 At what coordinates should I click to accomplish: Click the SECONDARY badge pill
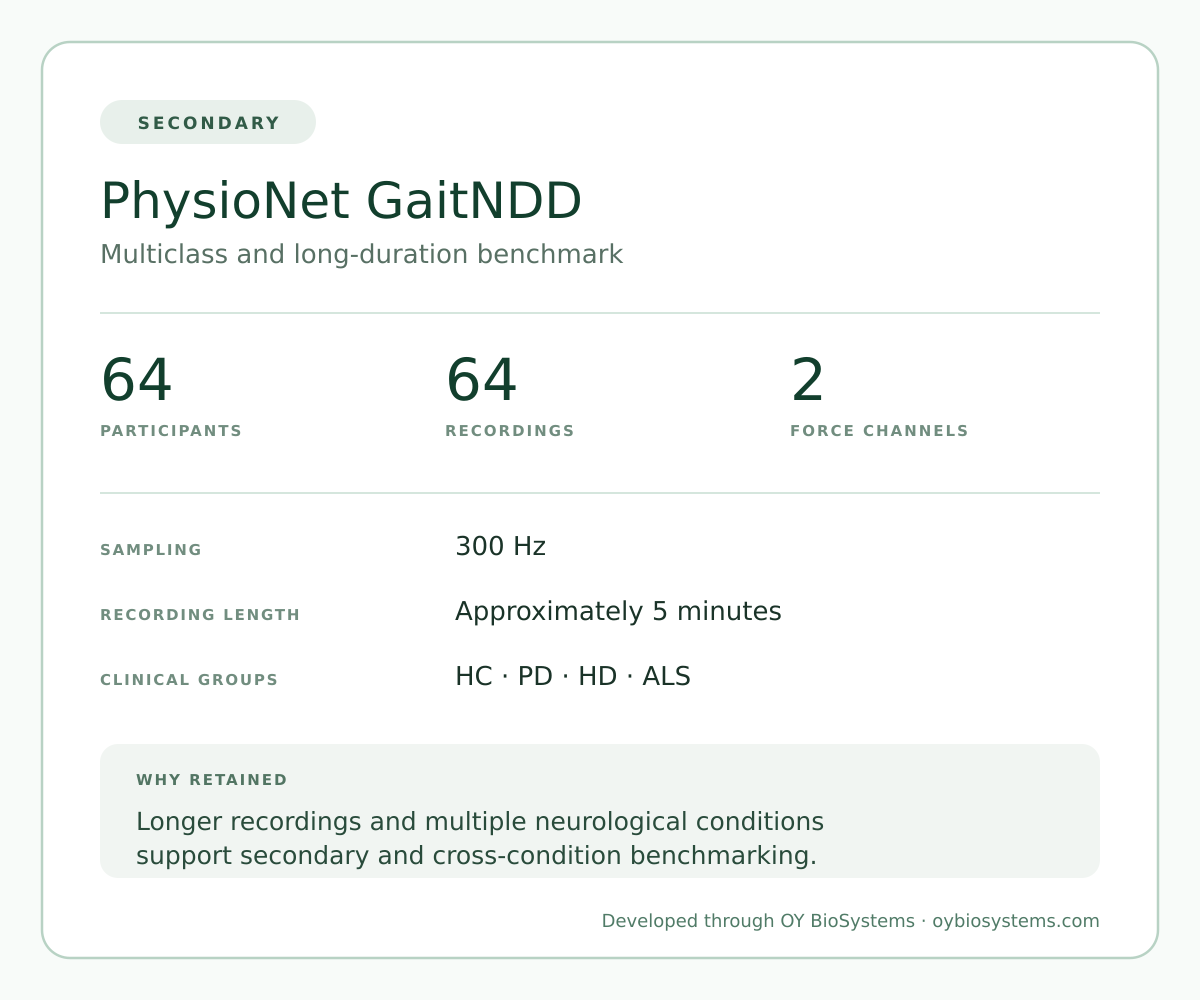(x=208, y=122)
